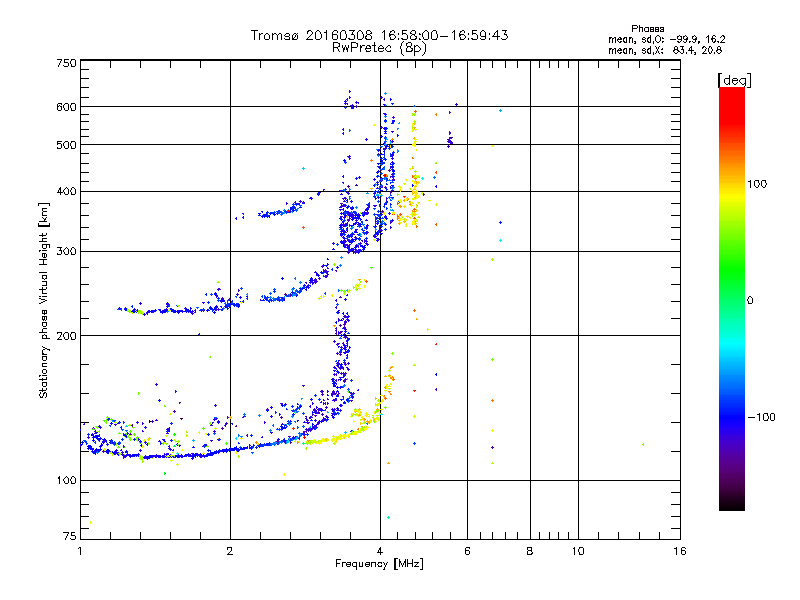Click the y-axis tick label '300'
Viewport: 800px width, 600px height.
tap(66, 252)
